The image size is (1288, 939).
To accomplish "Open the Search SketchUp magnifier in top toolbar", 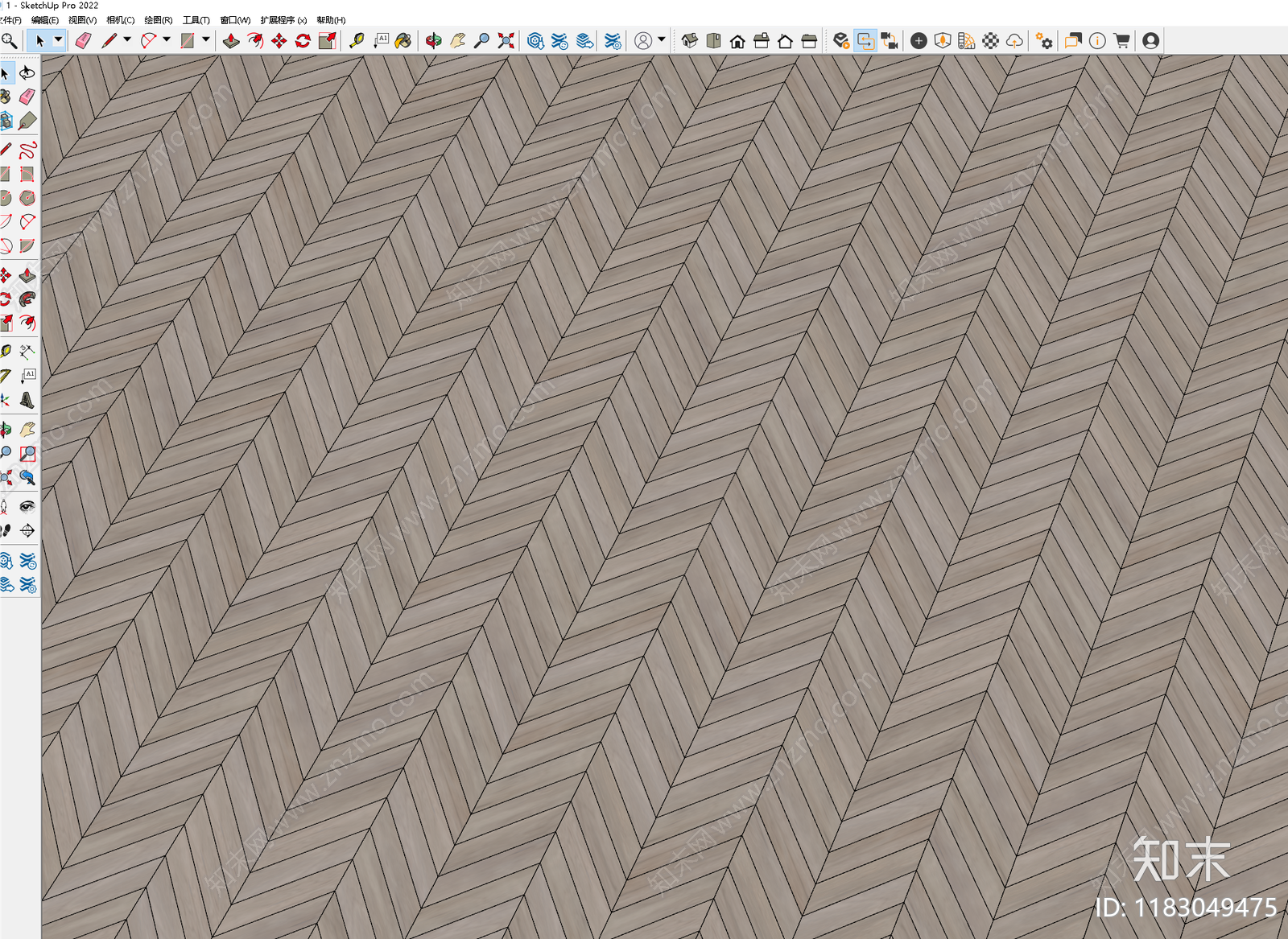I will pyautogui.click(x=9, y=40).
